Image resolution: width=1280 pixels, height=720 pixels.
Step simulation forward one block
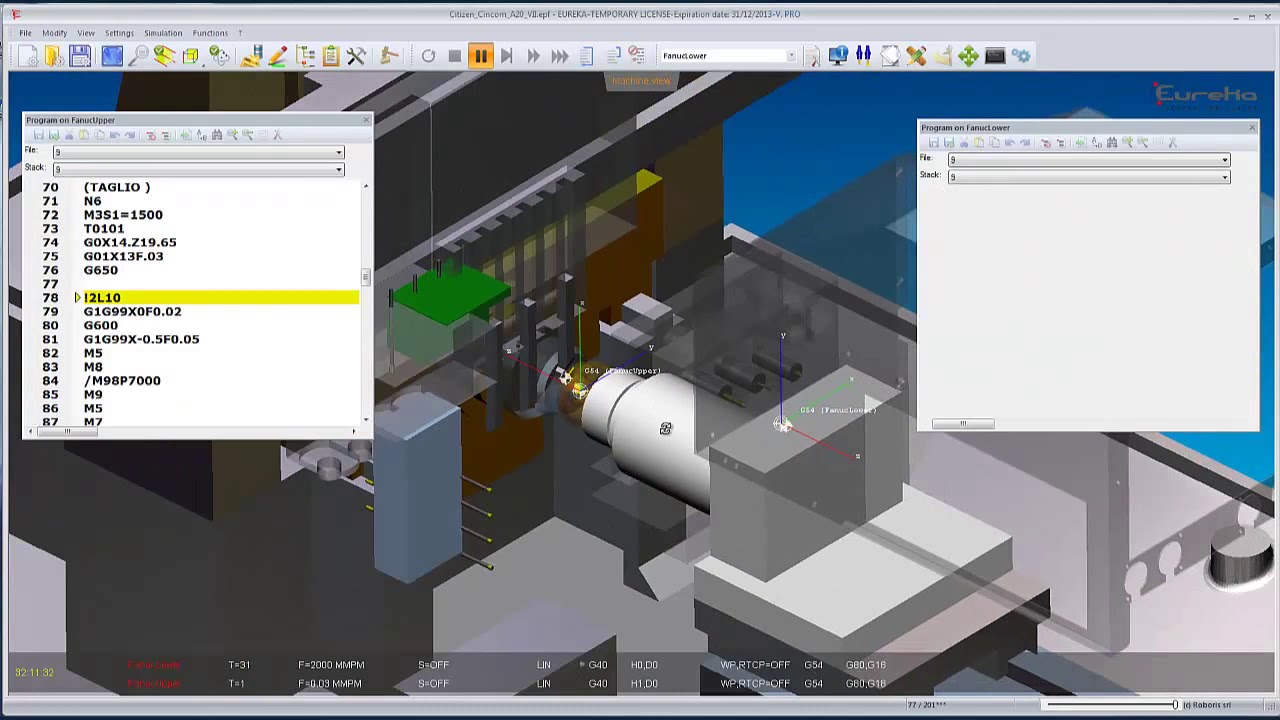(x=507, y=56)
